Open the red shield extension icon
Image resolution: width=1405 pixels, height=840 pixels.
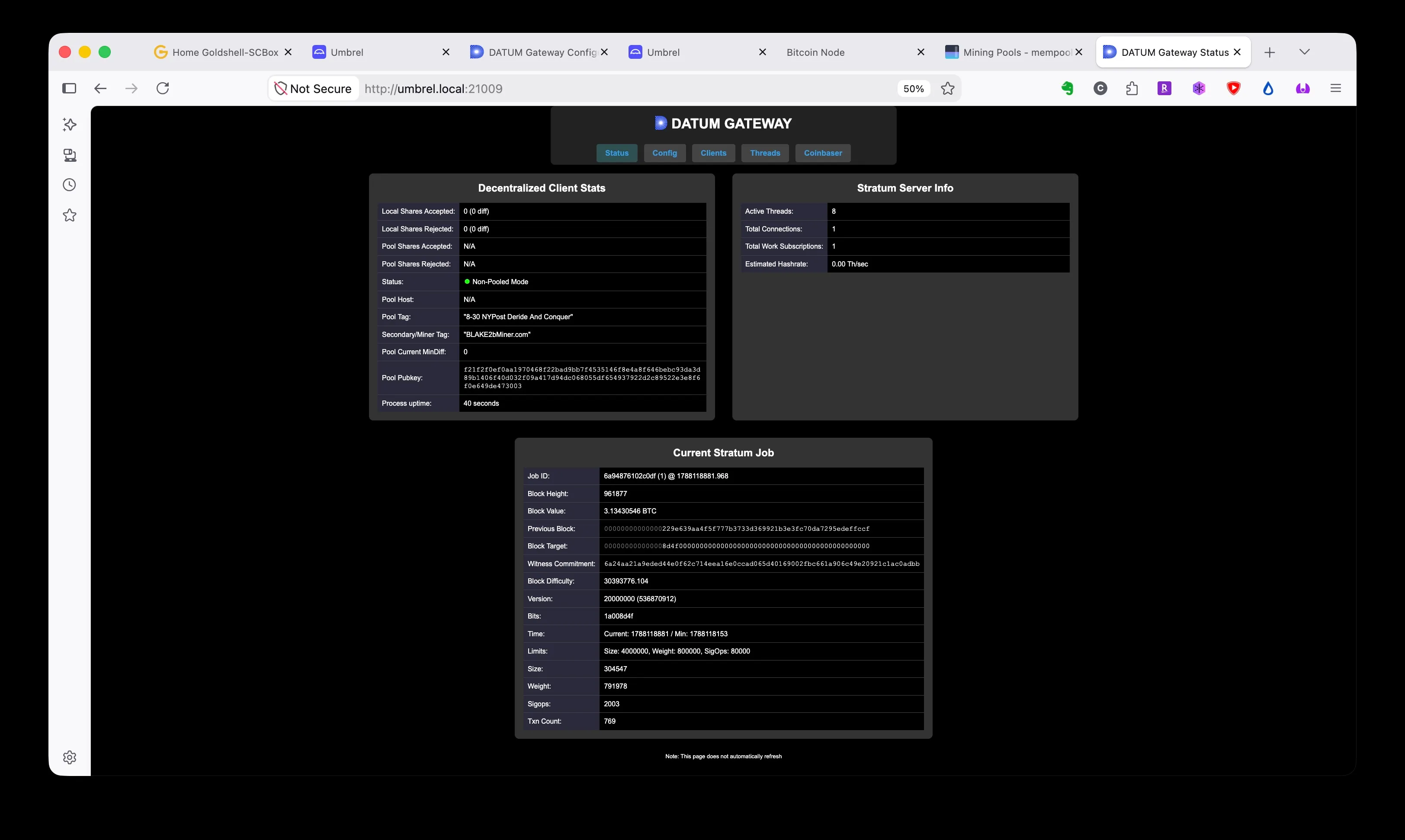coord(1233,88)
